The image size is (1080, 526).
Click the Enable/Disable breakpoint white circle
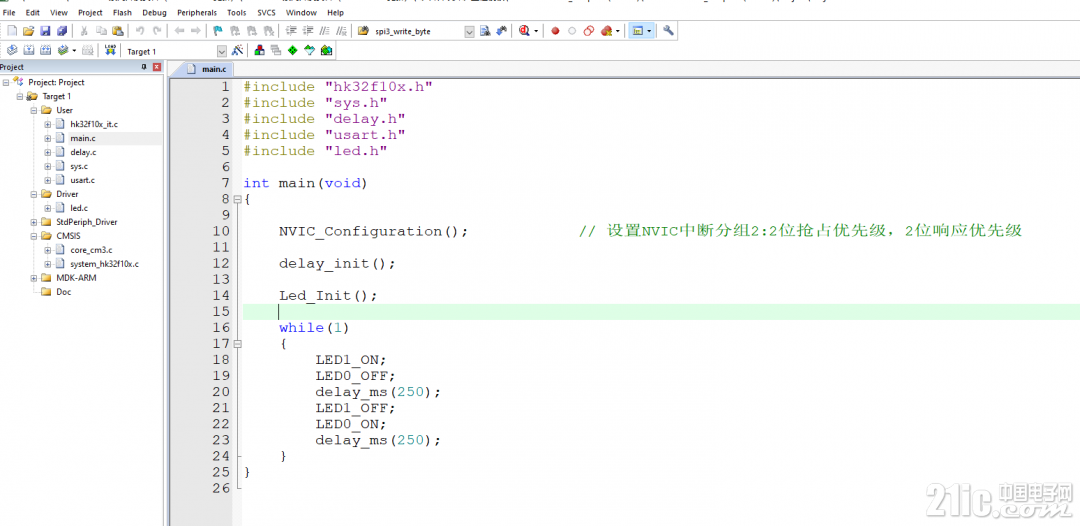(572, 31)
